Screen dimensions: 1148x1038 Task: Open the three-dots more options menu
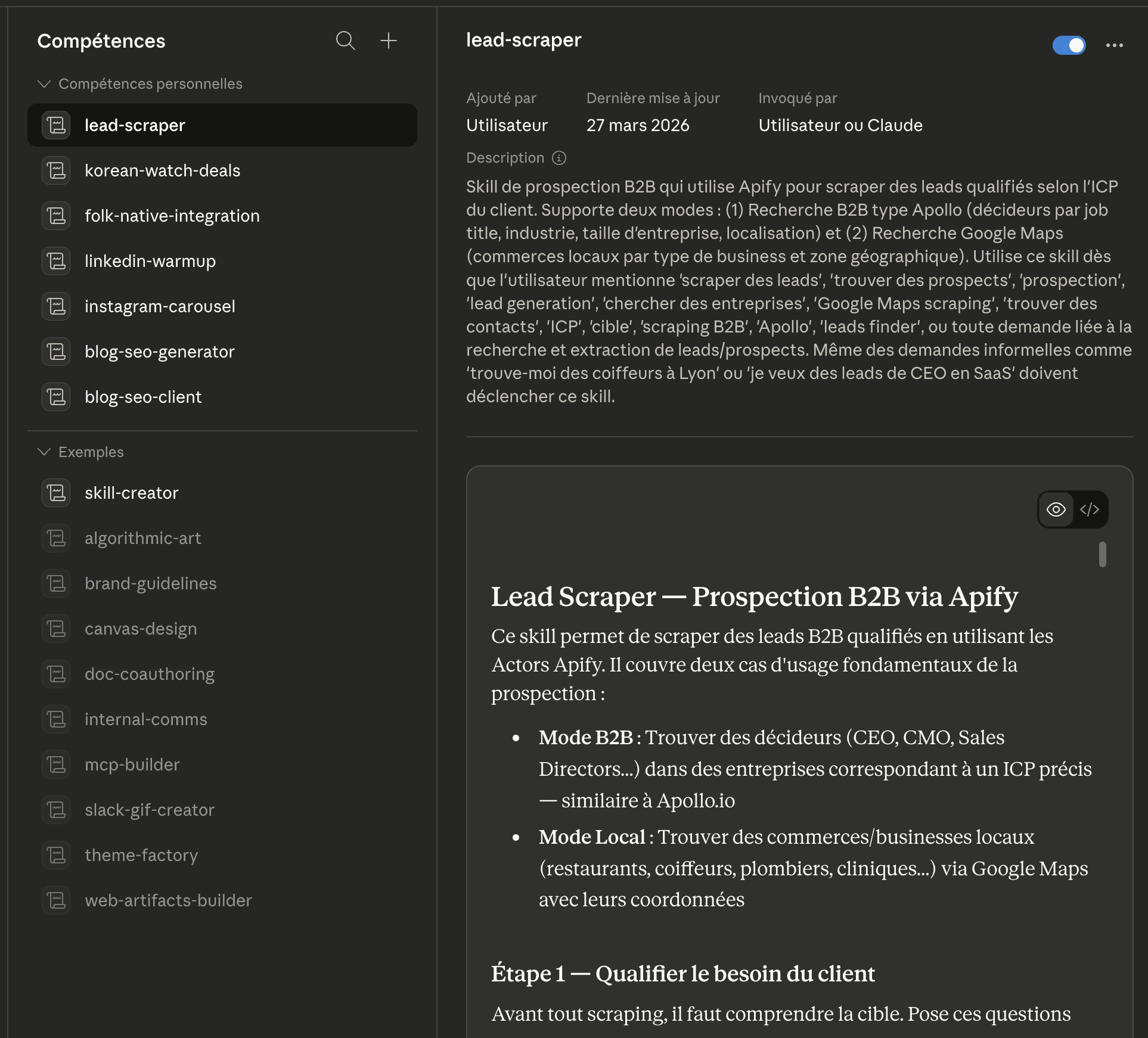point(1114,45)
